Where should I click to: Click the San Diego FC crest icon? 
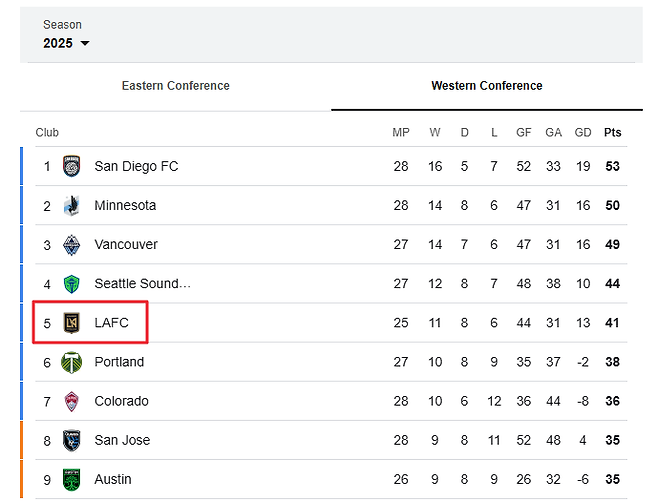pyautogui.click(x=71, y=167)
